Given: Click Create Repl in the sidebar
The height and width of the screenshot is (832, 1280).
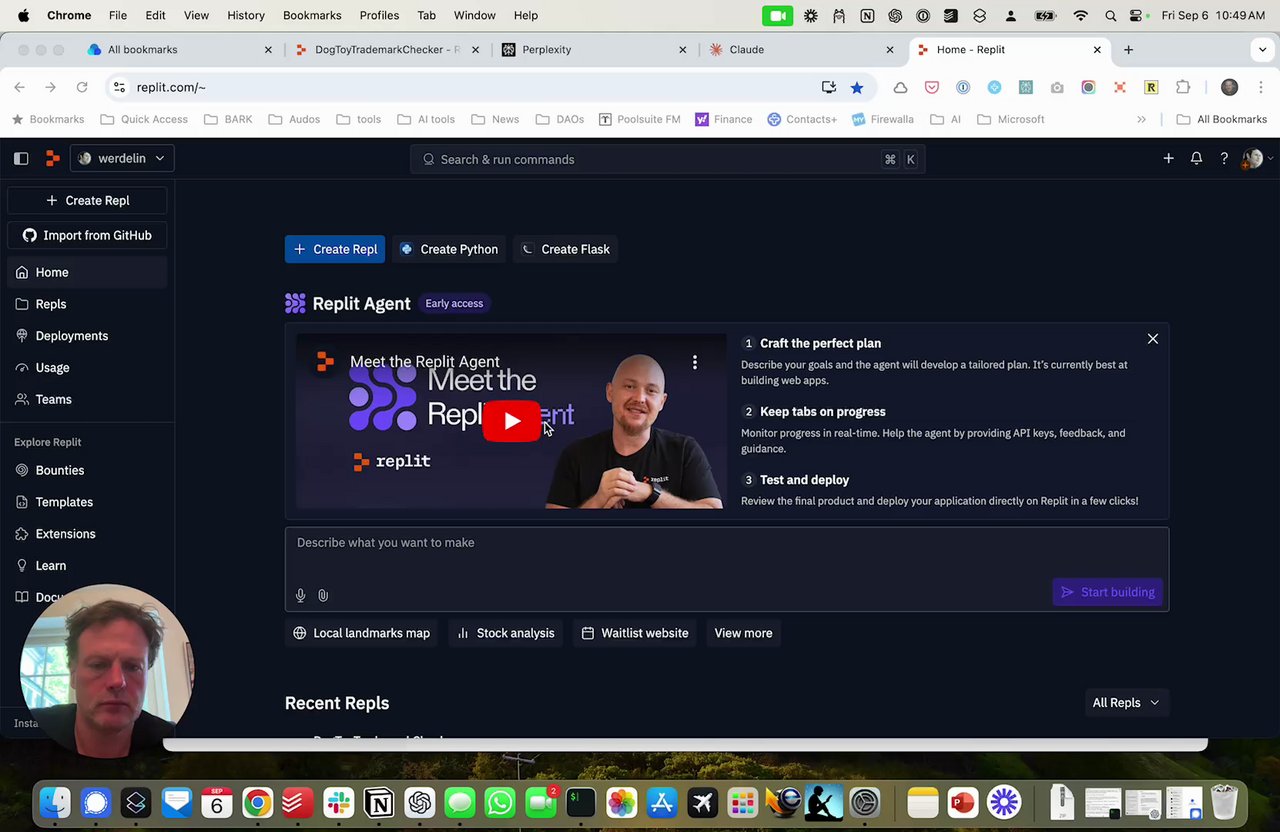Looking at the screenshot, I should coord(87,200).
